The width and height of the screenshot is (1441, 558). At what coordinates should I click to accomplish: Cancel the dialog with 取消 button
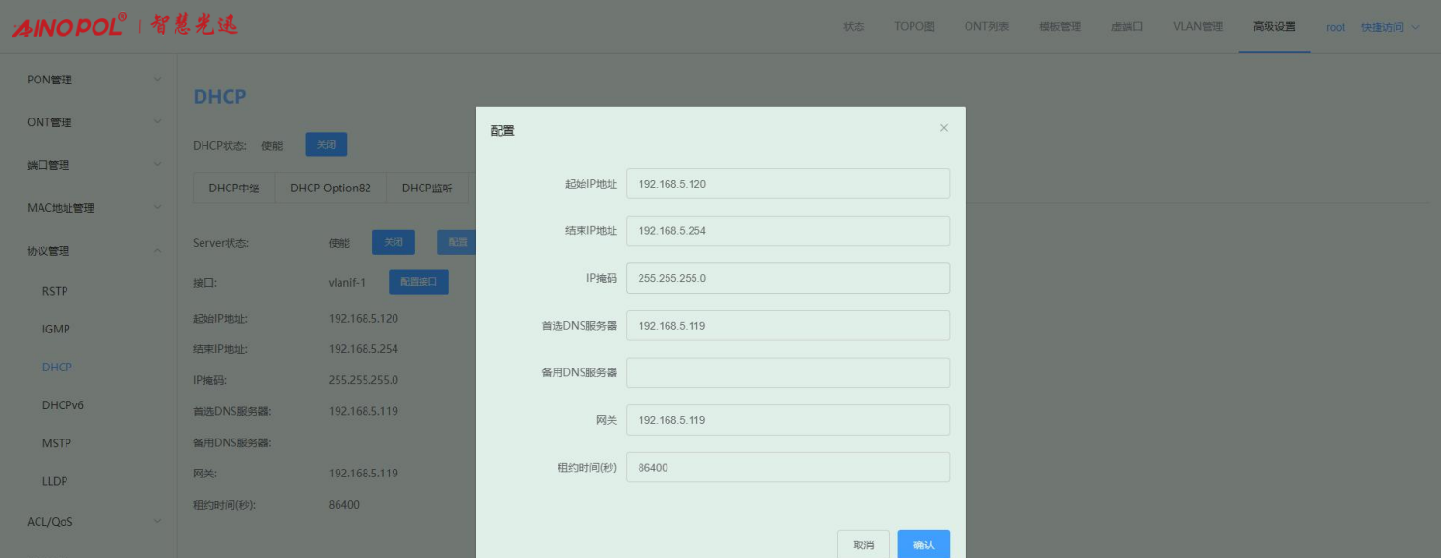tap(863, 545)
